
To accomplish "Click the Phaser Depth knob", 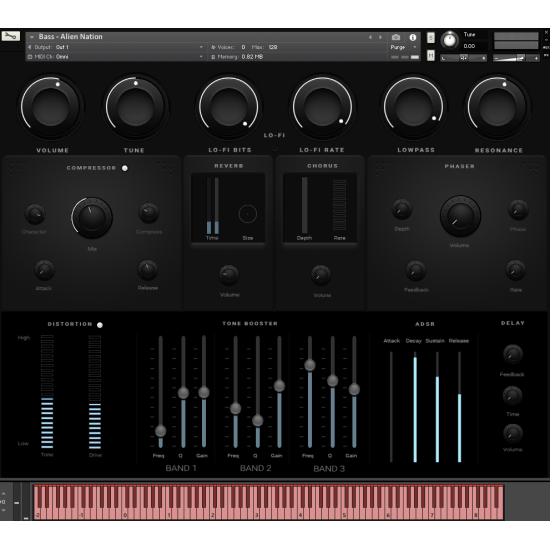I will [402, 209].
